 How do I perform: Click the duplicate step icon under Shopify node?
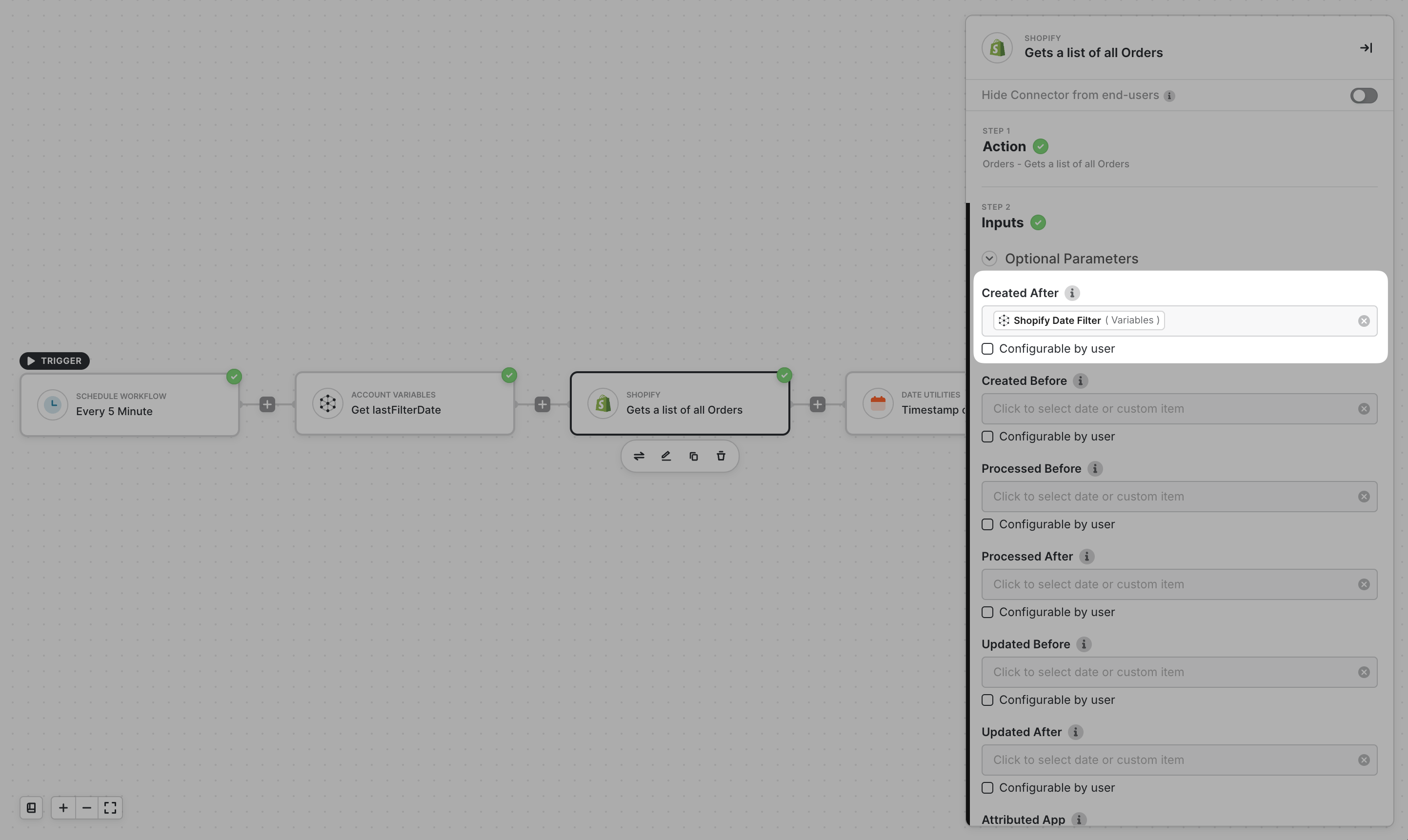pos(694,456)
